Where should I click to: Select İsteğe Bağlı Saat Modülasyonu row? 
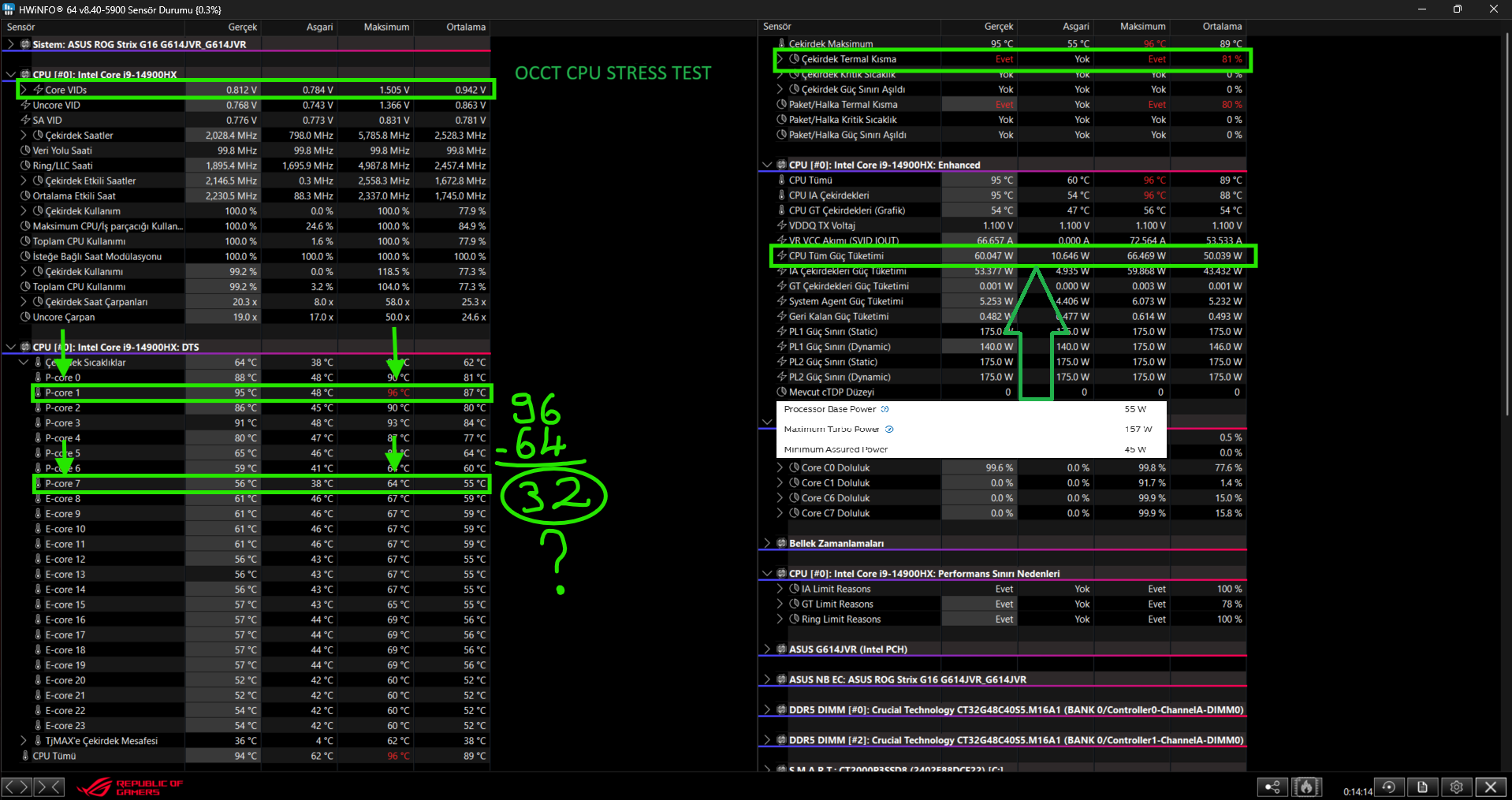[245, 256]
